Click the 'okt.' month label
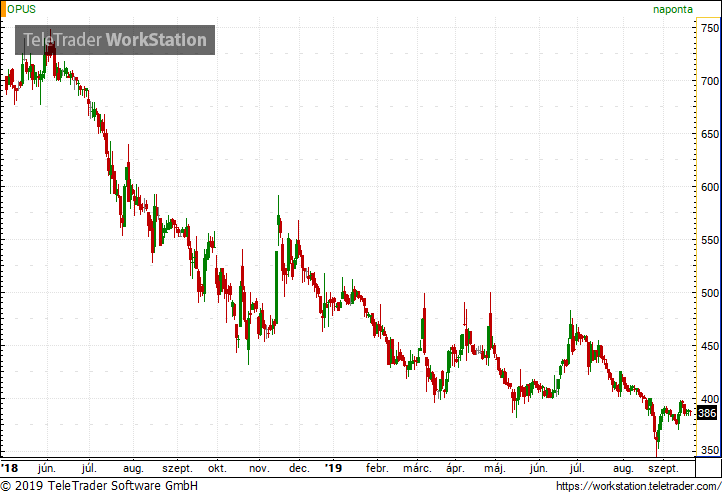Image resolution: width=722 pixels, height=495 pixels. pos(217,469)
